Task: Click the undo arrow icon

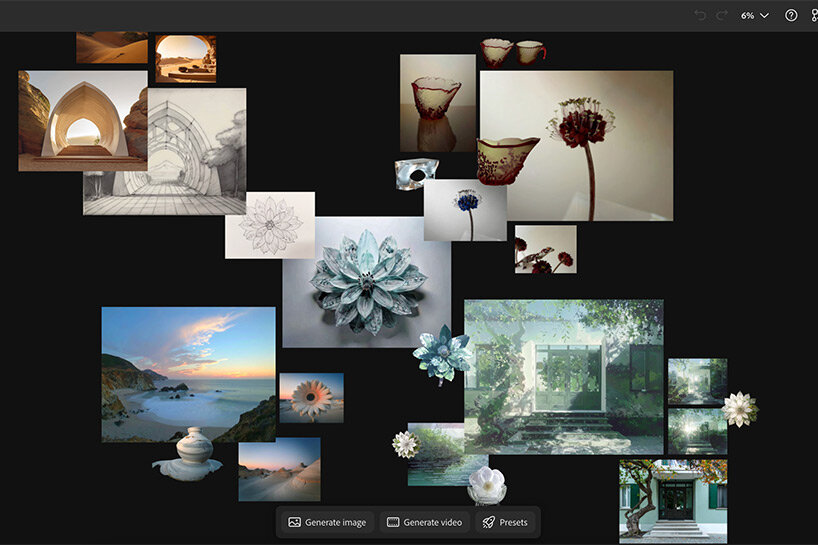Action: [x=700, y=16]
